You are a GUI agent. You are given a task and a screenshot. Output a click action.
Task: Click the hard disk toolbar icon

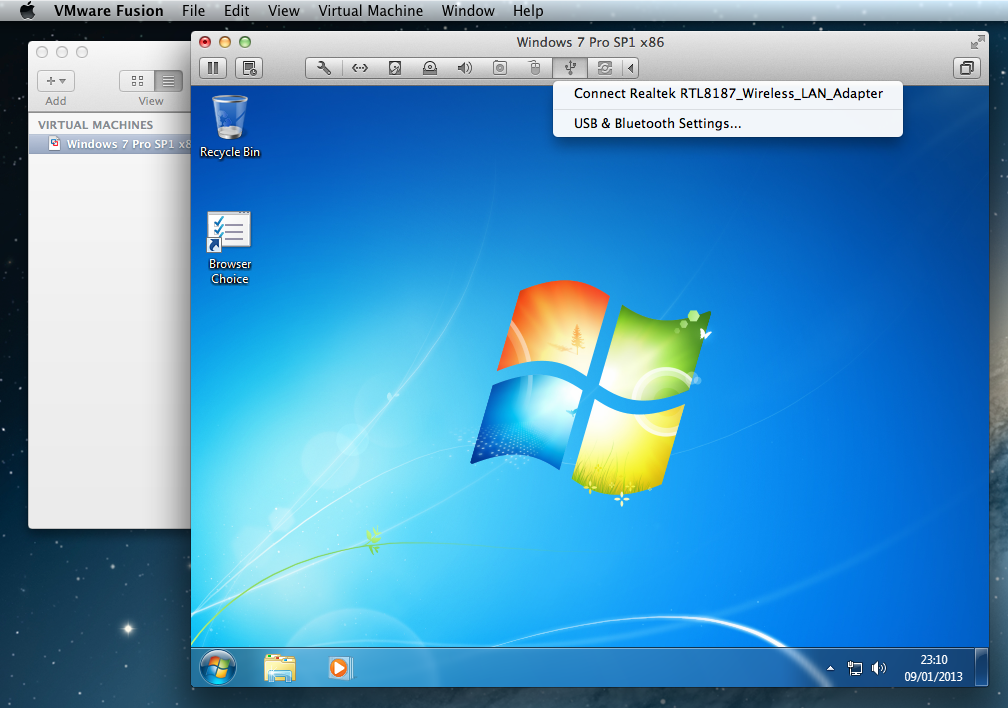395,68
